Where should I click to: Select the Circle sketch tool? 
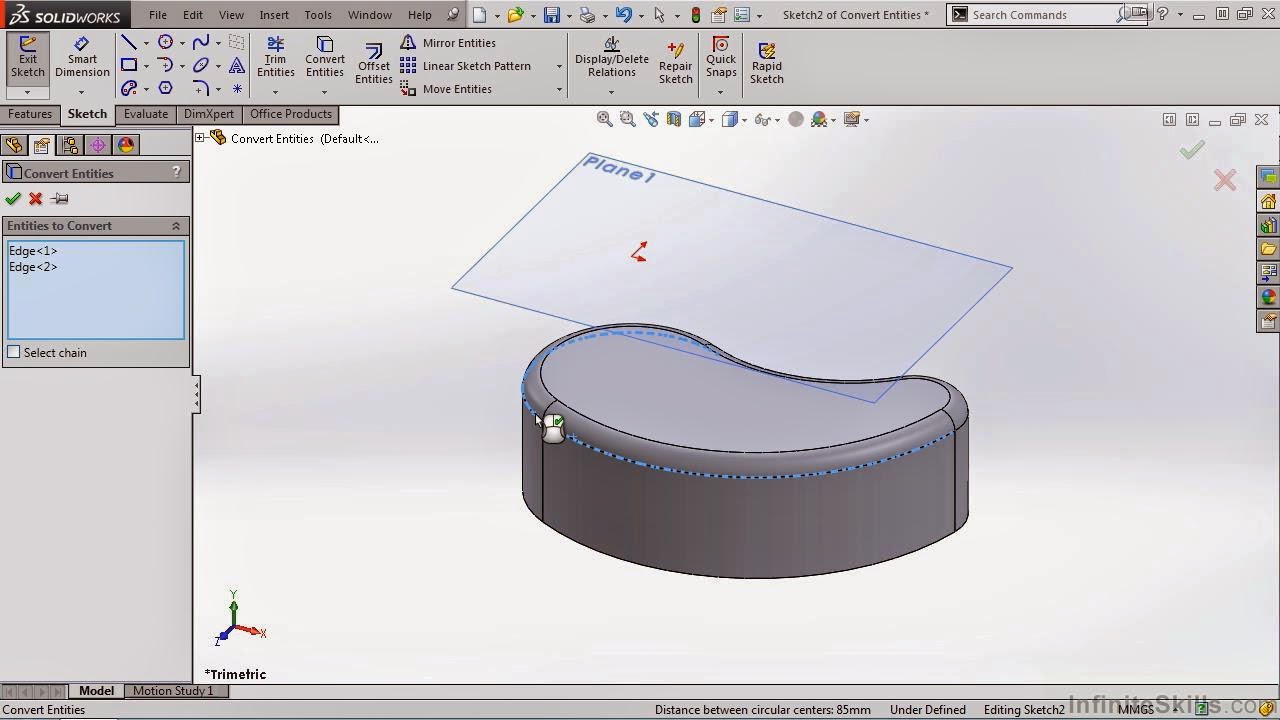point(165,42)
